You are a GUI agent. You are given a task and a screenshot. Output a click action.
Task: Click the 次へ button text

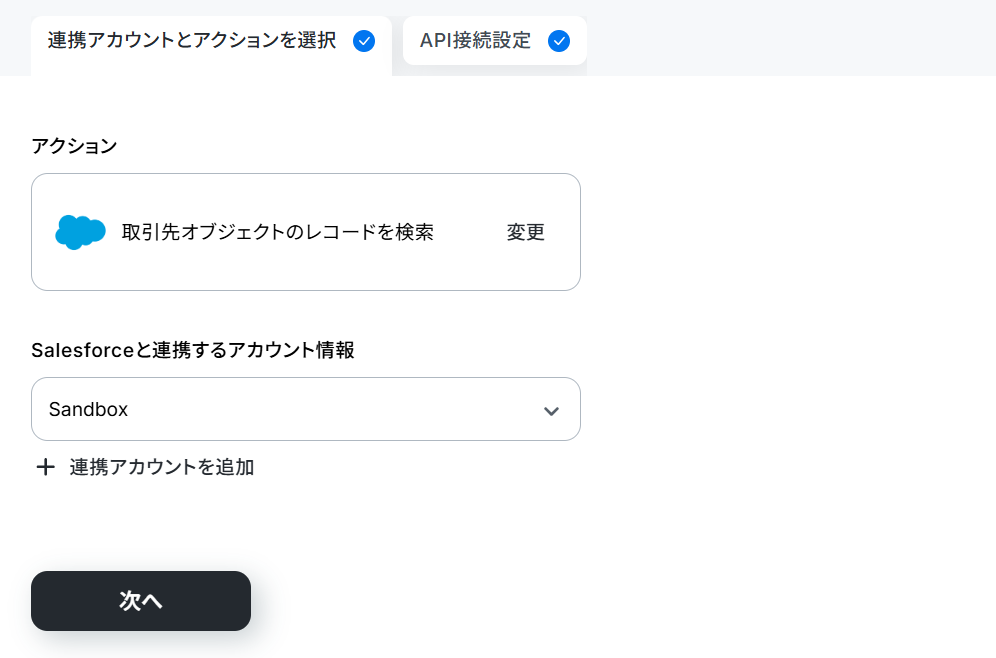(141, 601)
